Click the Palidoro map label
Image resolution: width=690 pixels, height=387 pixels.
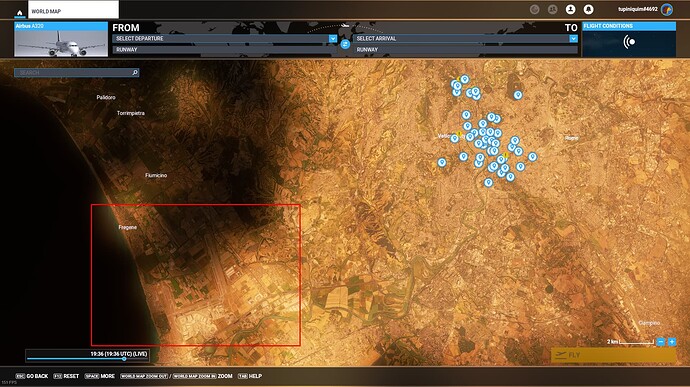[x=106, y=97]
